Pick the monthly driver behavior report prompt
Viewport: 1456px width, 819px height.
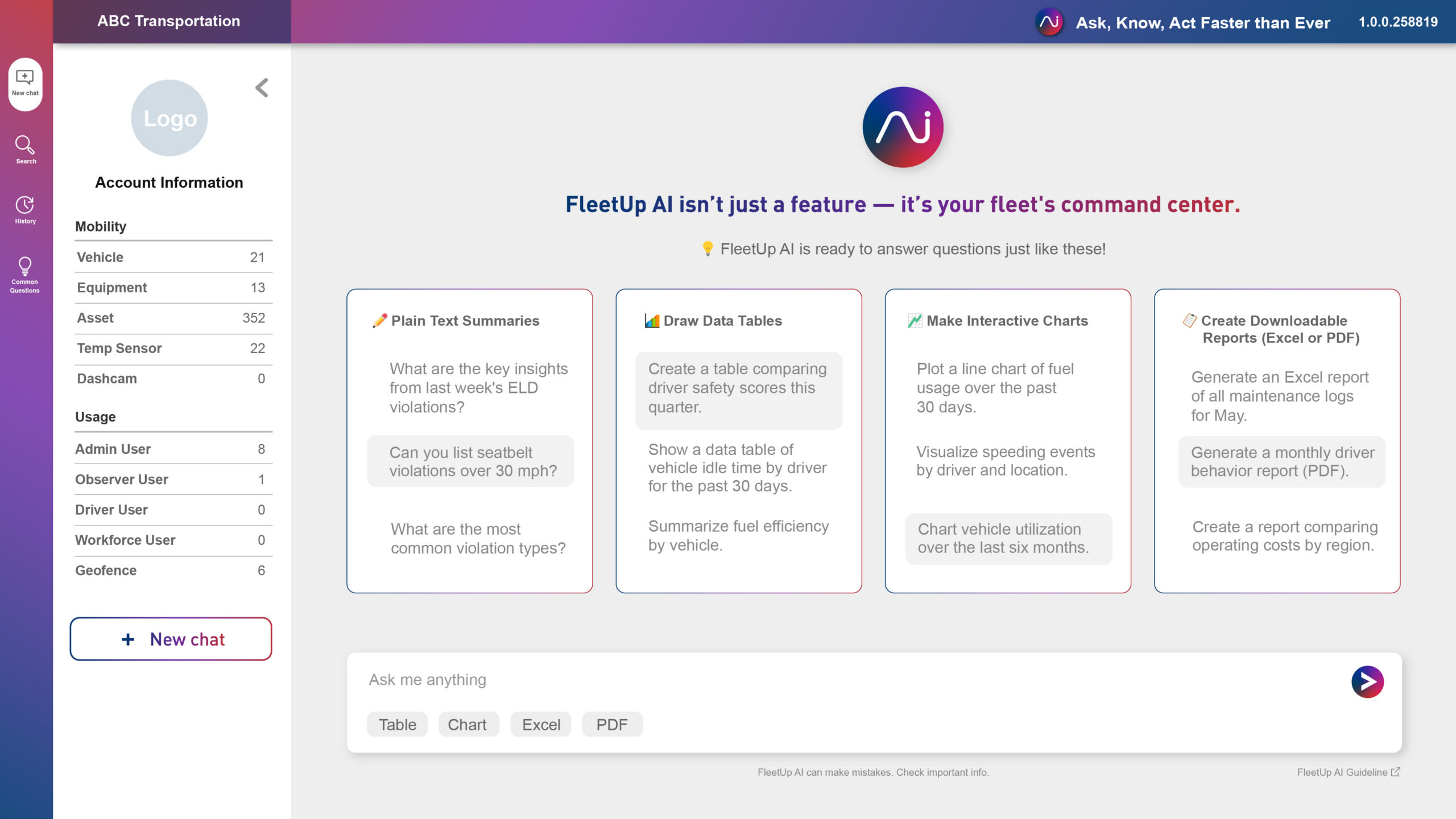pyautogui.click(x=1281, y=461)
